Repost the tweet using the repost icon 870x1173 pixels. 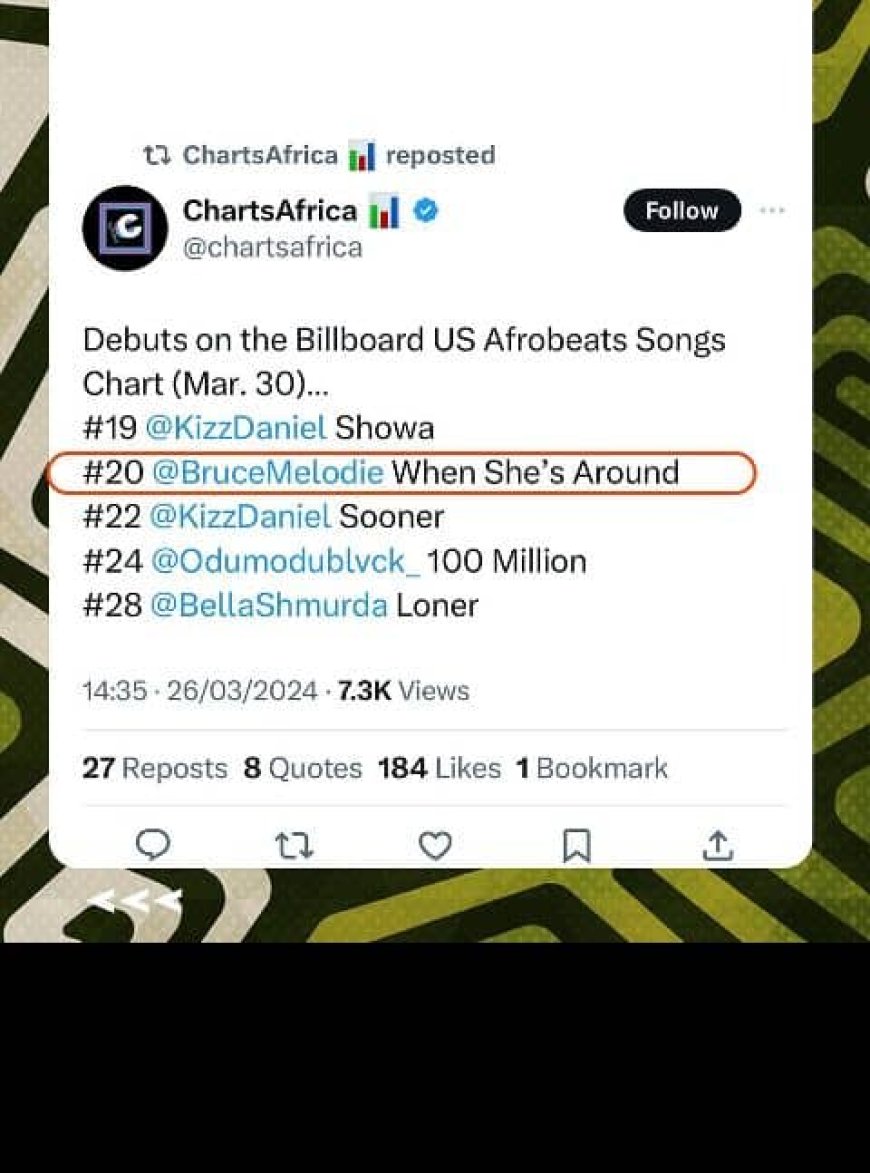point(294,847)
